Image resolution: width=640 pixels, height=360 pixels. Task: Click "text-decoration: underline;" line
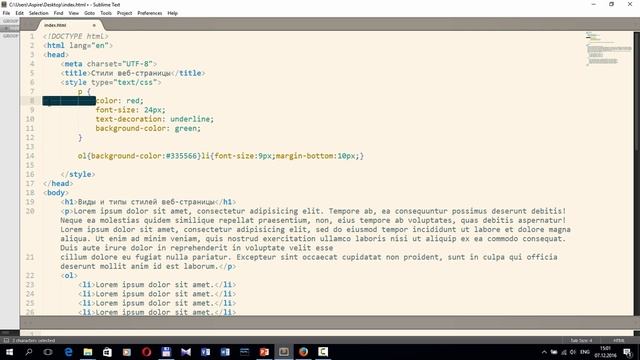click(x=155, y=119)
